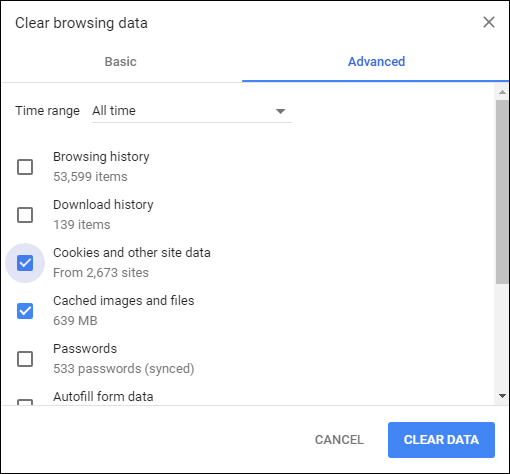Viewport: 510px width, 474px height.
Task: Select the Advanced tab
Action: (x=376, y=62)
